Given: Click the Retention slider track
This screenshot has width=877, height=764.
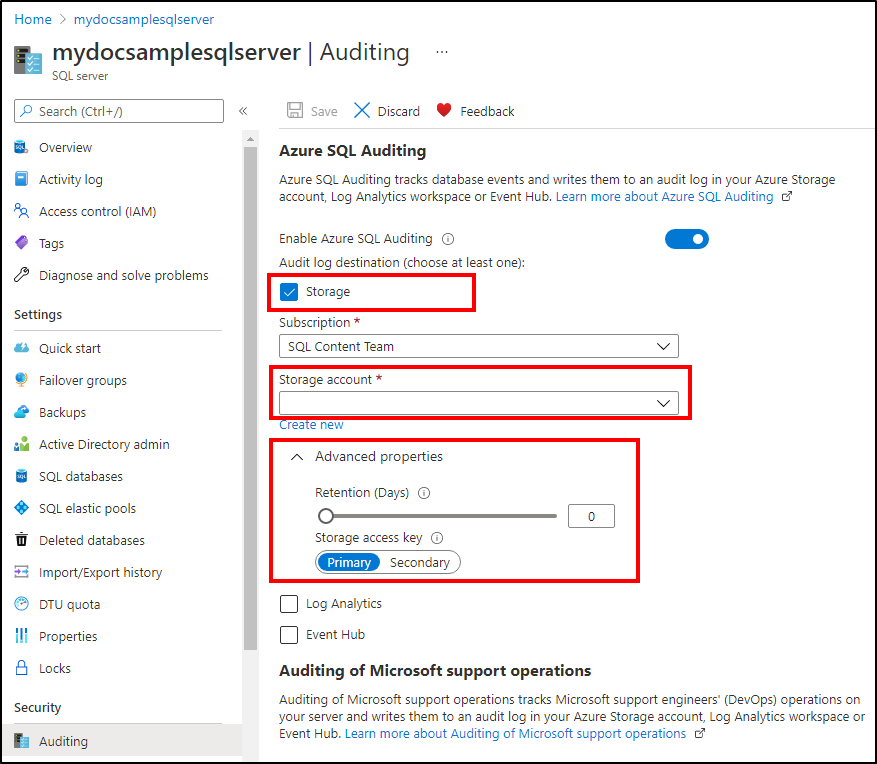Looking at the screenshot, I should tap(436, 516).
